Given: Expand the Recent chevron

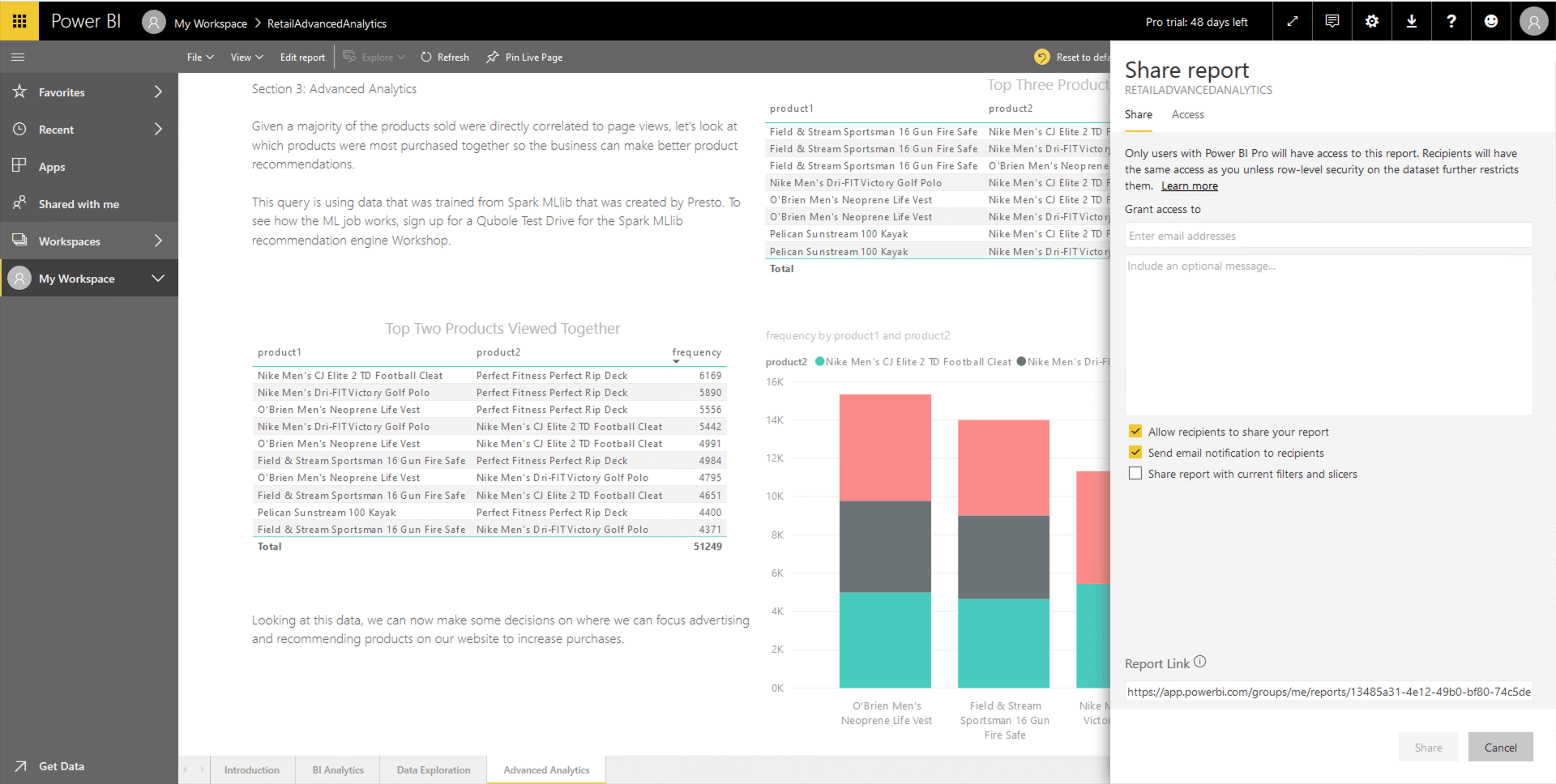Looking at the screenshot, I should click(x=158, y=129).
